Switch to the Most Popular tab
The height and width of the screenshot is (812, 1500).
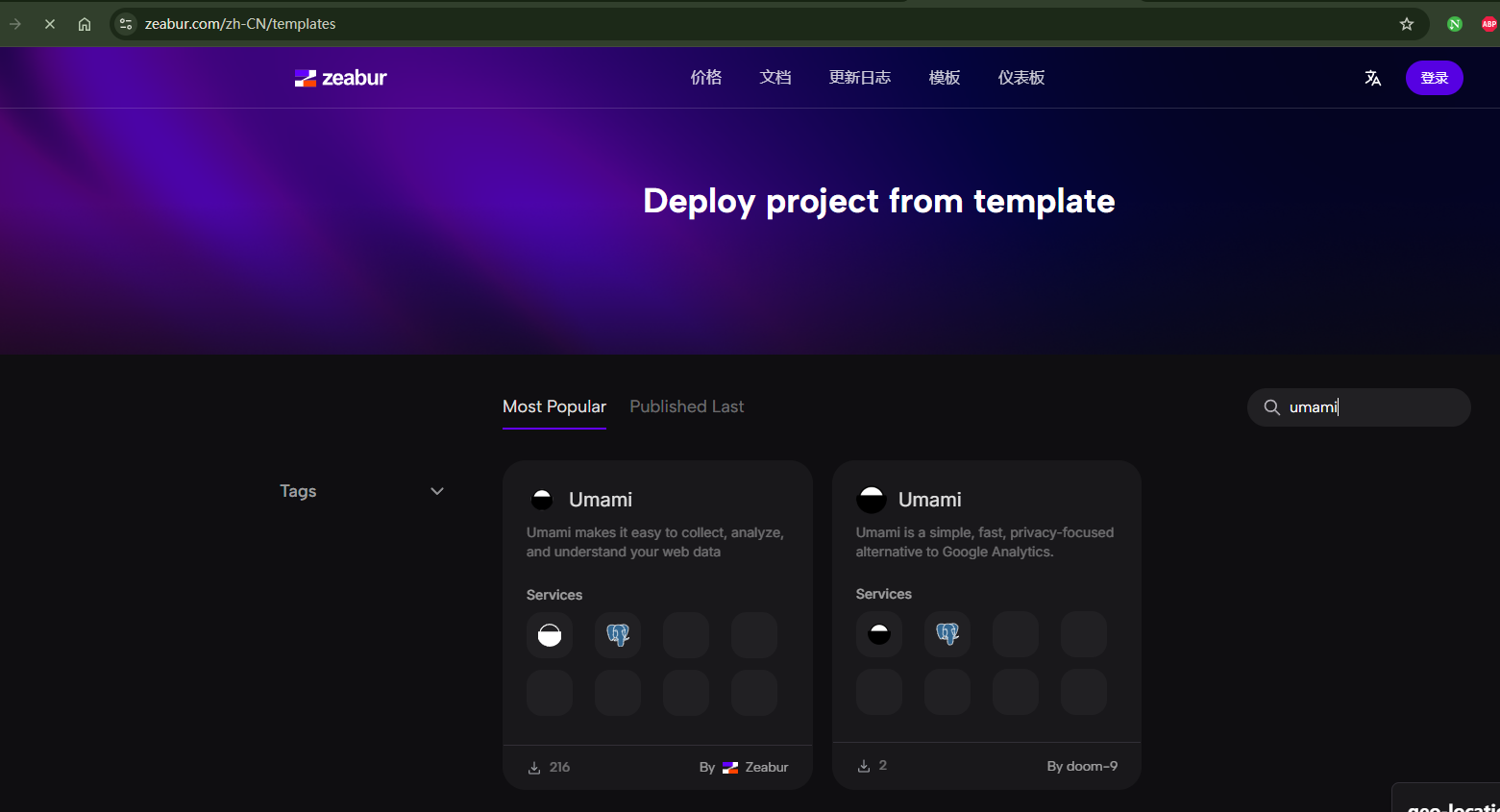click(554, 406)
